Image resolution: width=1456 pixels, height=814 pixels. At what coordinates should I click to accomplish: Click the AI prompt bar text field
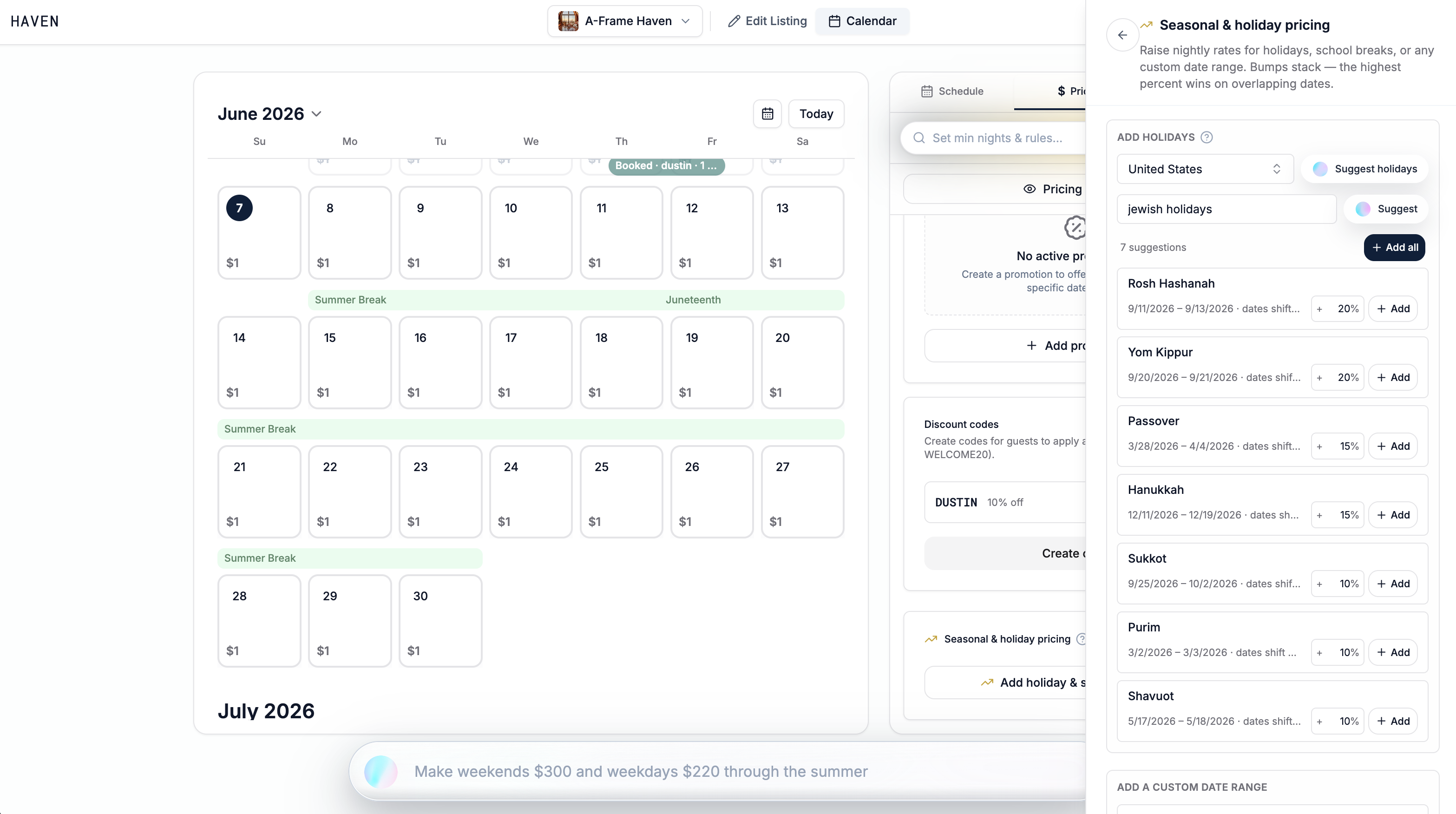641,772
